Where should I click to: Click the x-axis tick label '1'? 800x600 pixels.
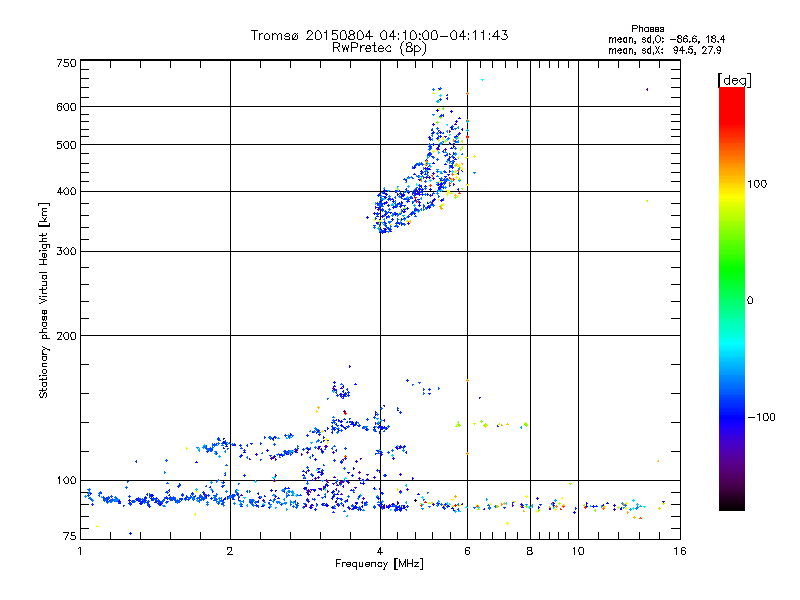(80, 551)
